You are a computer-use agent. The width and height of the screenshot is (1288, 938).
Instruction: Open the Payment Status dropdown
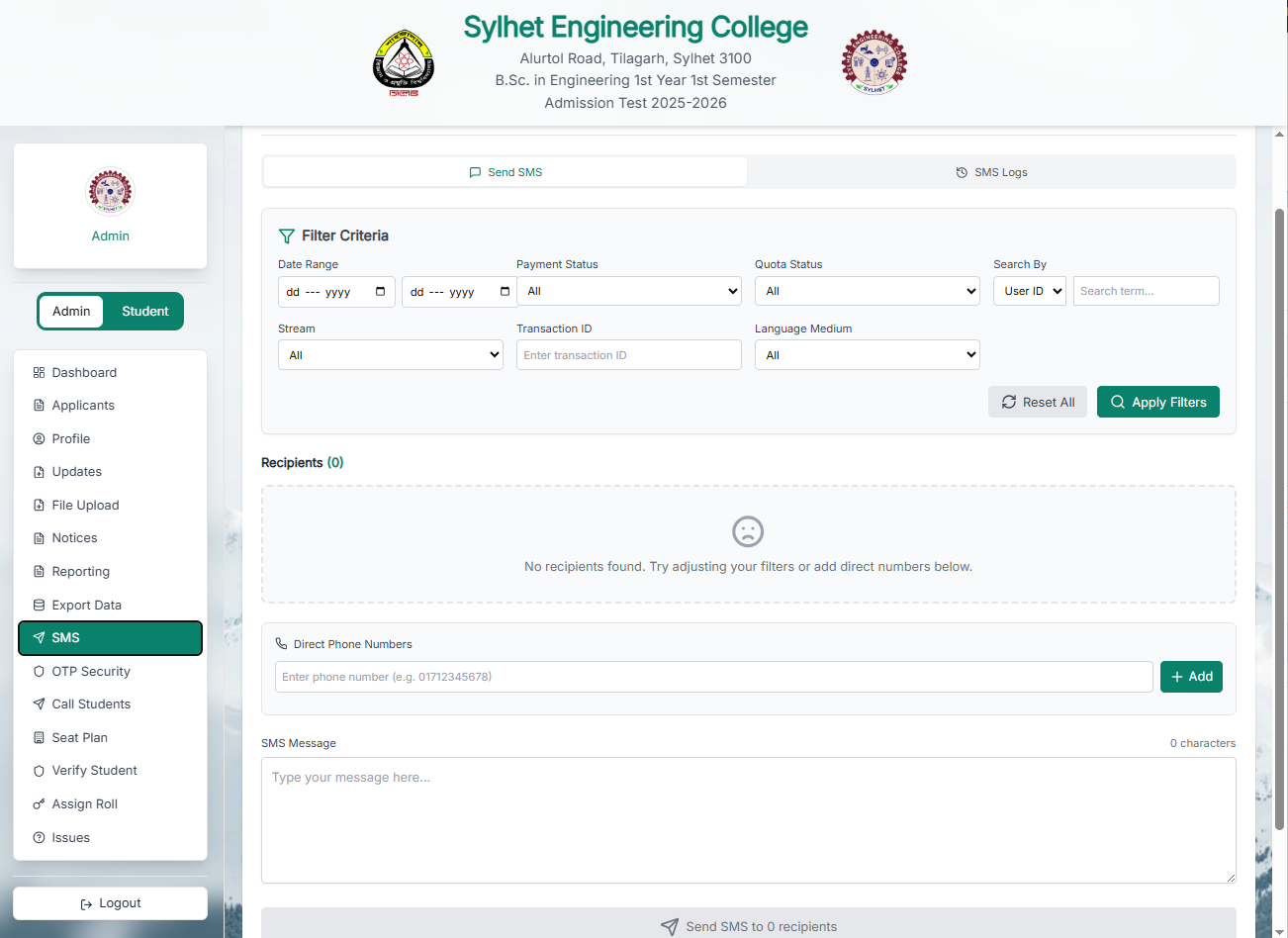[629, 291]
